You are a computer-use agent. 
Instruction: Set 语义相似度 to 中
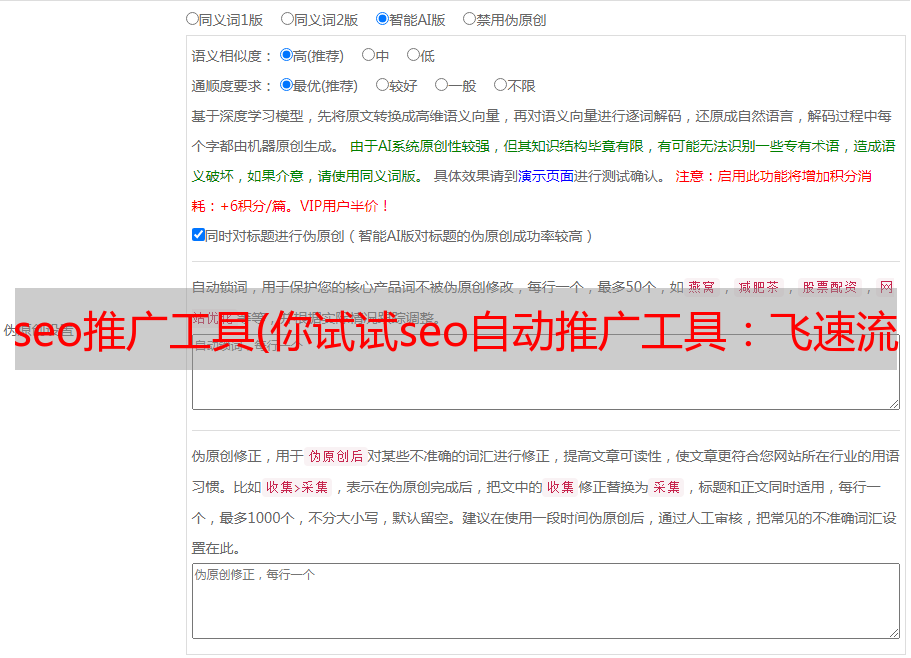pyautogui.click(x=368, y=55)
